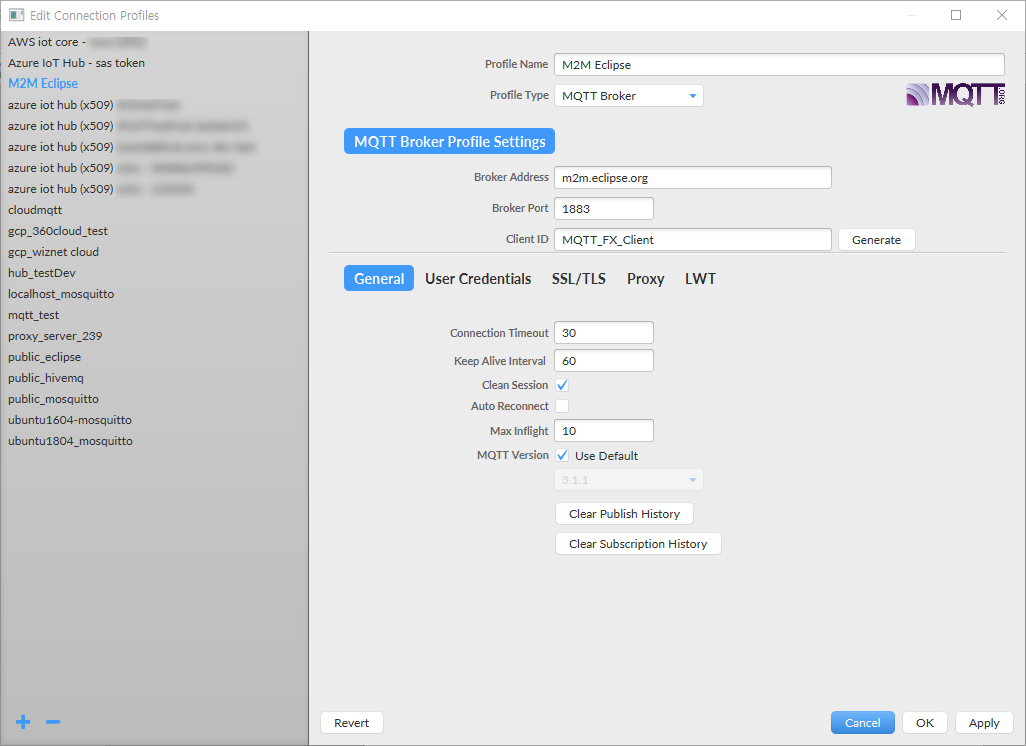Click Clear Publish History button
1026x746 pixels.
click(x=624, y=514)
